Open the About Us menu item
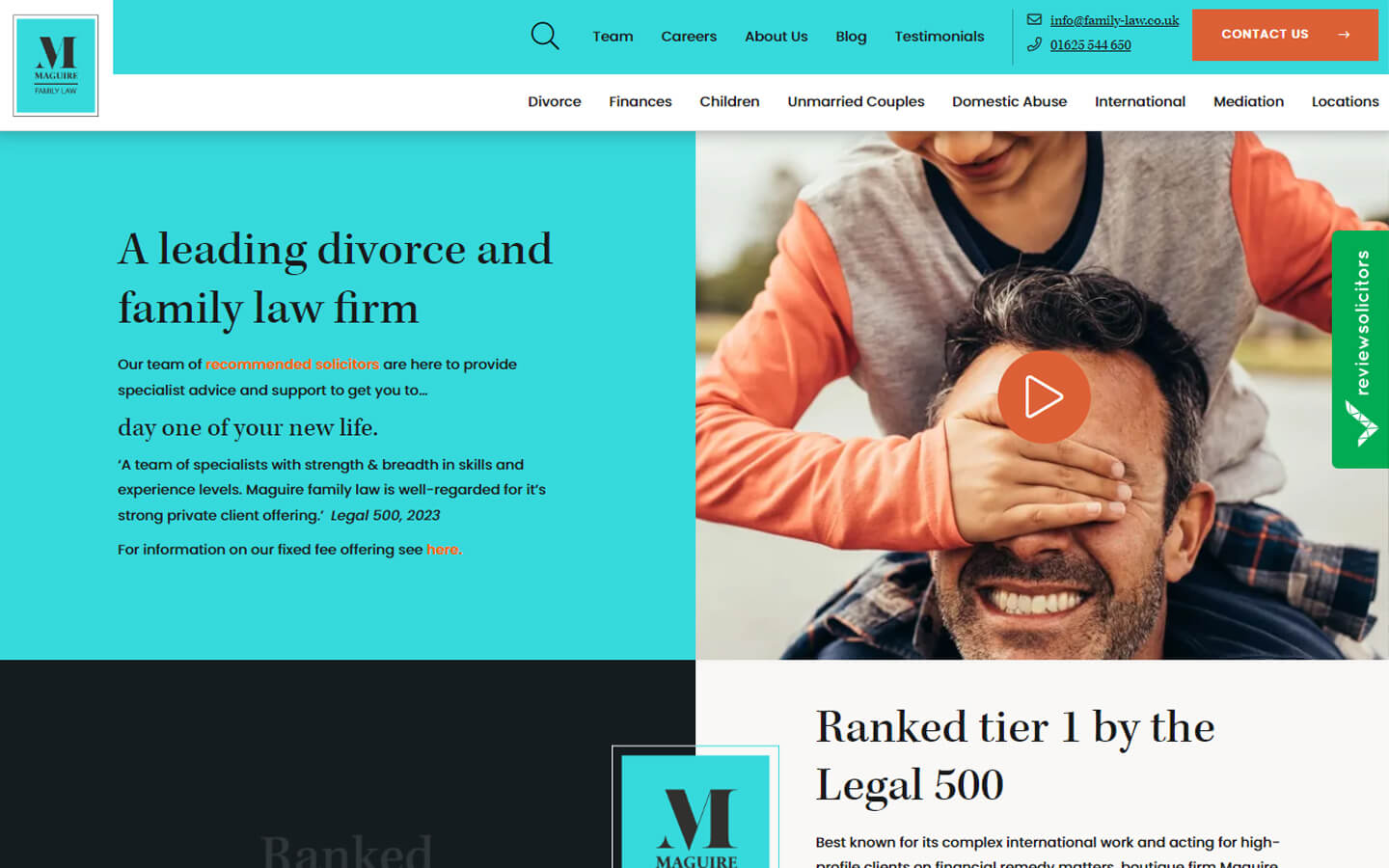This screenshot has height=868, width=1389. [x=776, y=37]
